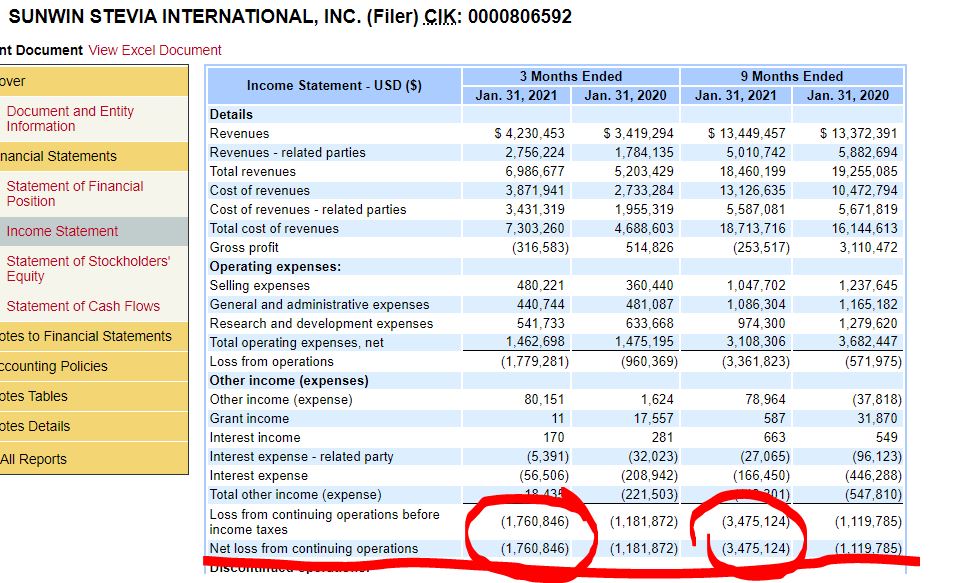Screen dimensions: 957x583
Task: Click the Loss from operations row label
Action: (271, 361)
